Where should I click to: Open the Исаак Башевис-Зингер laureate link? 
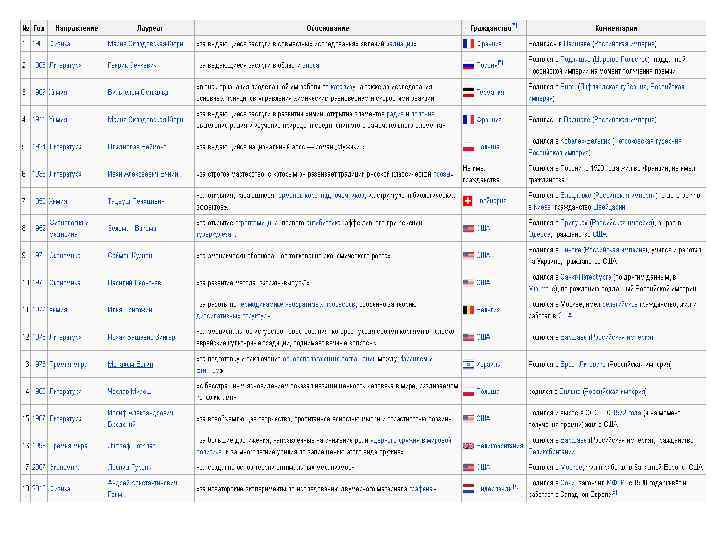point(141,338)
